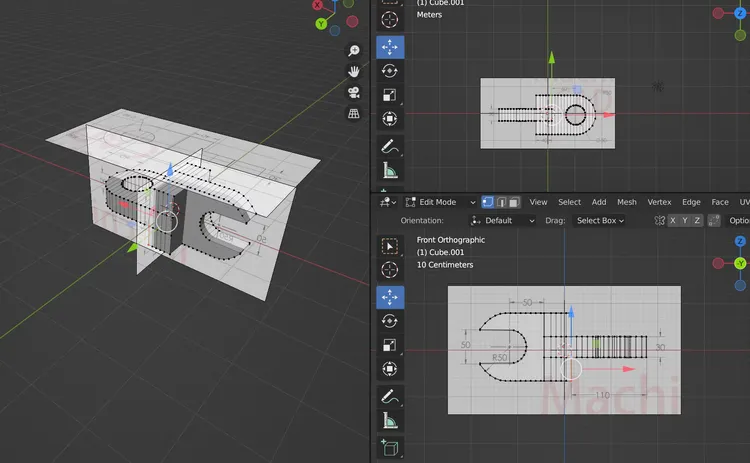Choose Measure tool in Front Orthographic viewport
This screenshot has height=463, width=750.
[x=390, y=420]
